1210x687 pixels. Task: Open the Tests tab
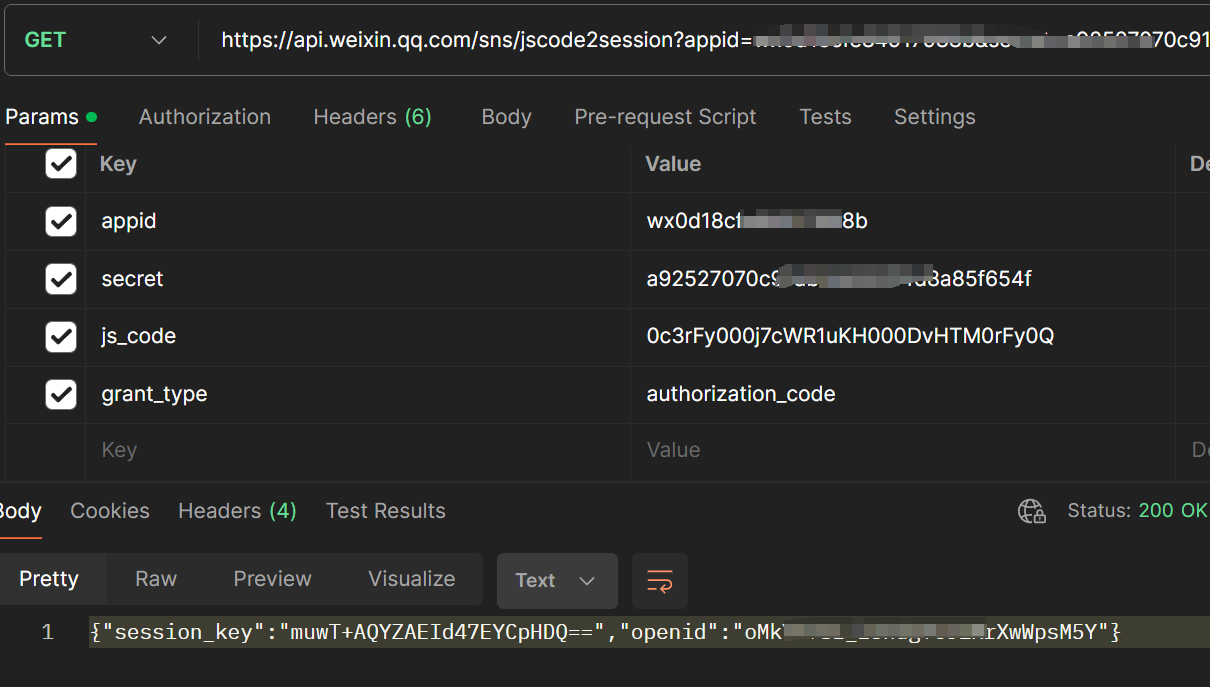coord(825,117)
